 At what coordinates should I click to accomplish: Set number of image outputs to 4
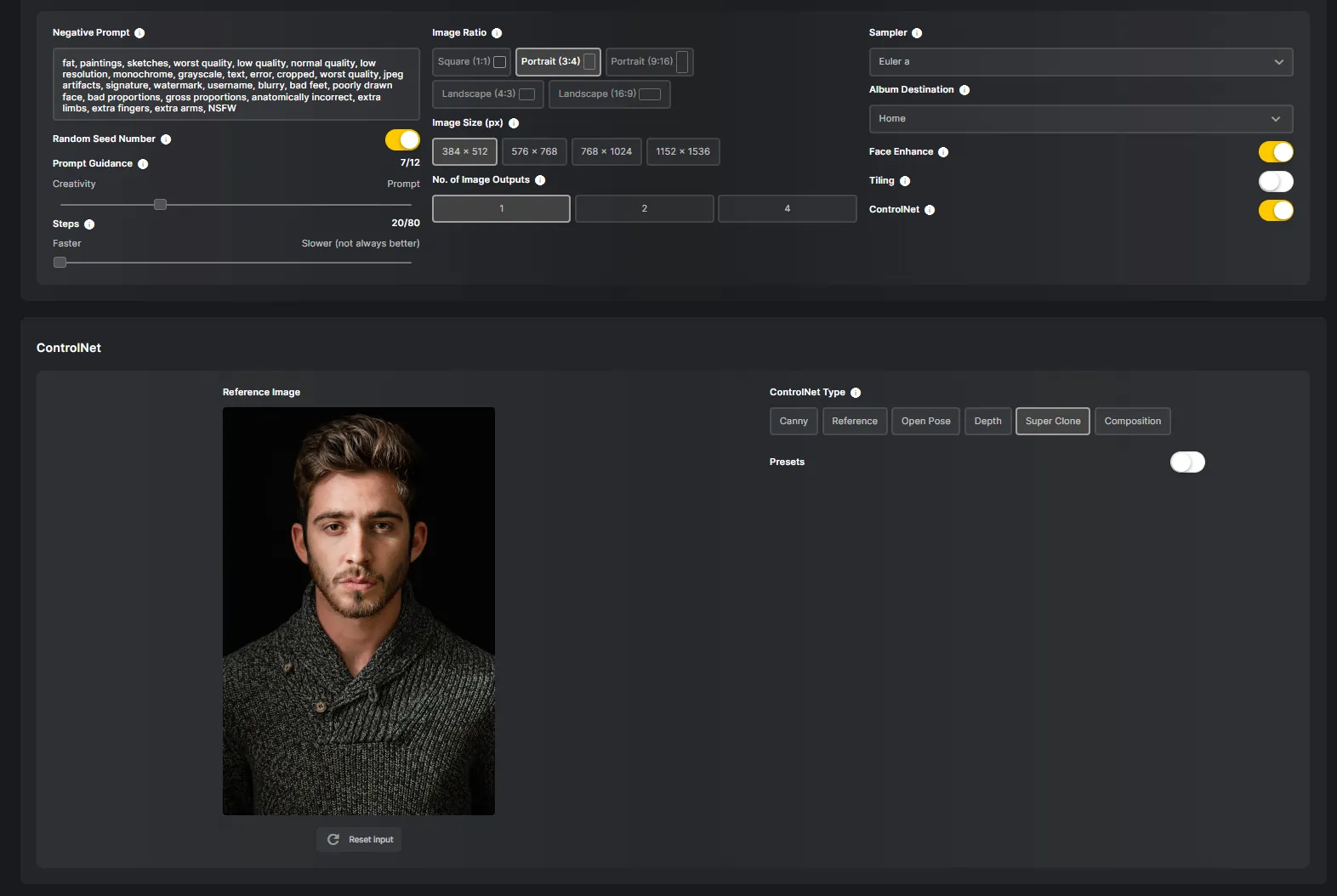tap(788, 208)
